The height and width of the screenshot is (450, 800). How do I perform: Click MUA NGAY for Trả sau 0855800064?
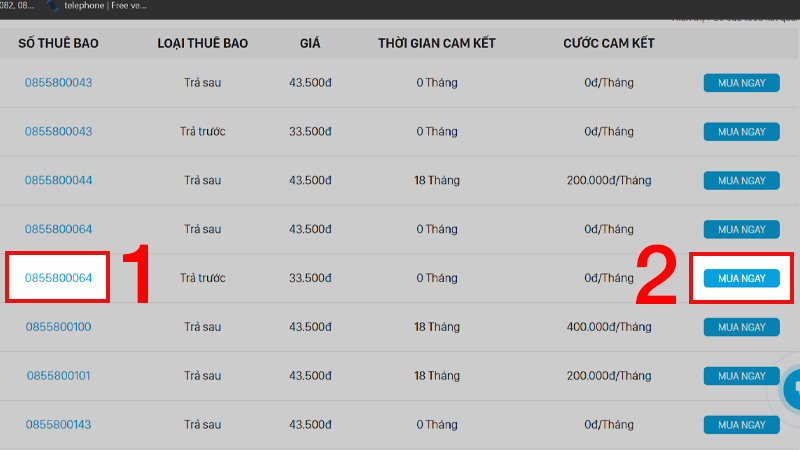(x=741, y=229)
